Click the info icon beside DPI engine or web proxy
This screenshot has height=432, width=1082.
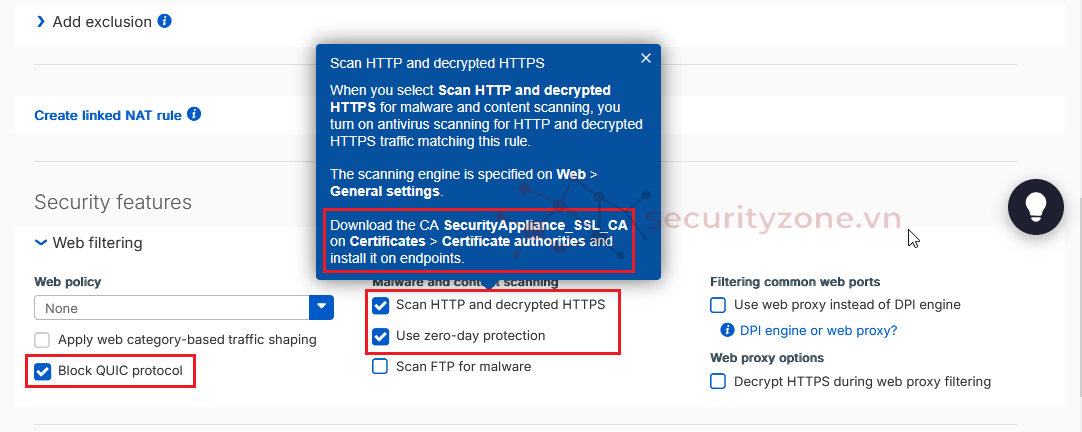[728, 330]
